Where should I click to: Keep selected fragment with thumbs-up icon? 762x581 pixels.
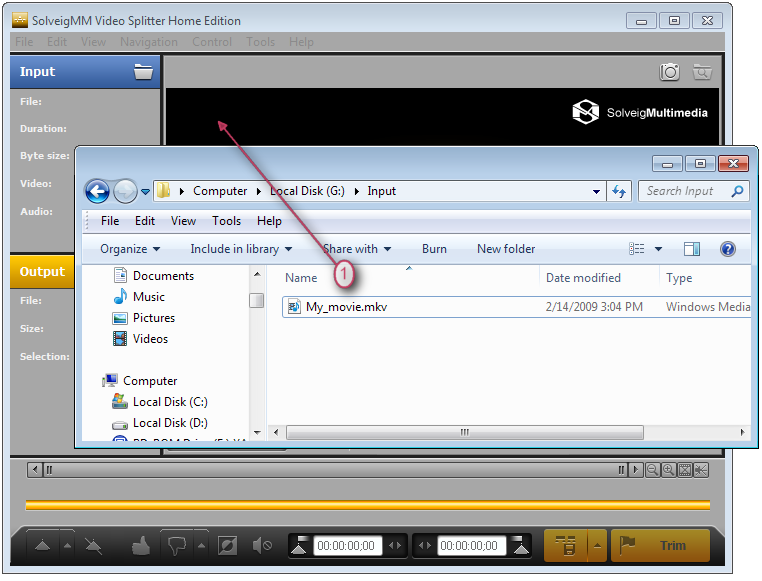[141, 546]
